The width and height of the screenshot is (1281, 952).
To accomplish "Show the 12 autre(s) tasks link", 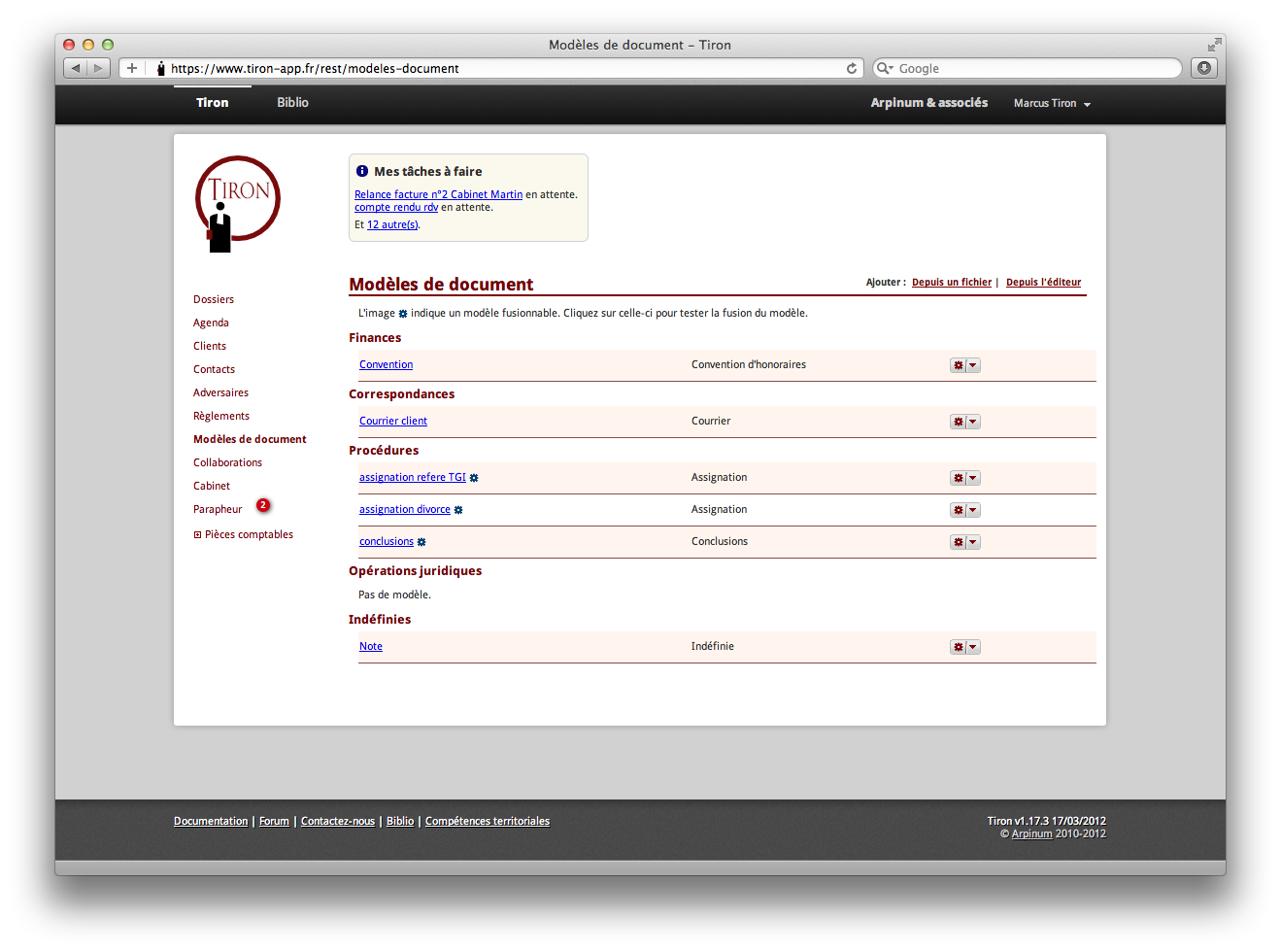I will point(392,224).
